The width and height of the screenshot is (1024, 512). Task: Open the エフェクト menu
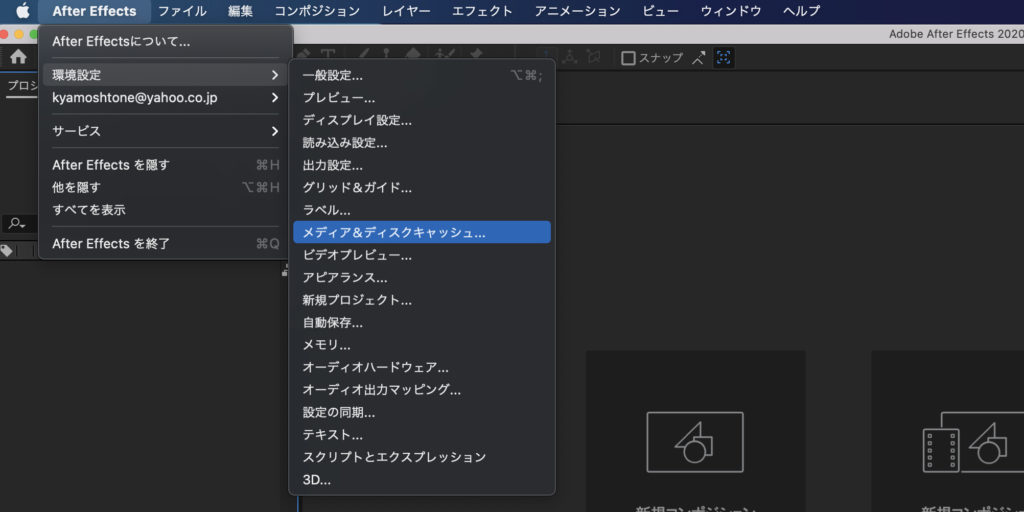click(483, 11)
